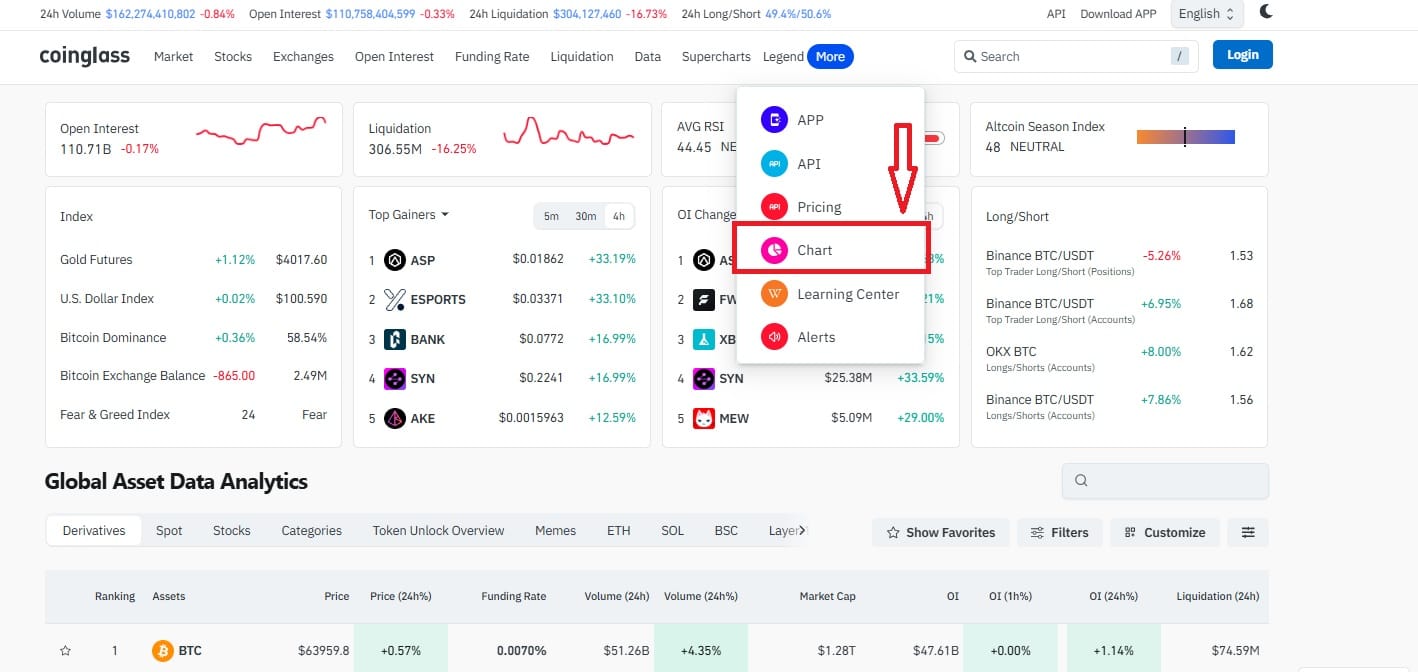Viewport: 1418px width, 672px height.
Task: Click the AKE coin icon in Top Gainers
Action: (x=394, y=418)
